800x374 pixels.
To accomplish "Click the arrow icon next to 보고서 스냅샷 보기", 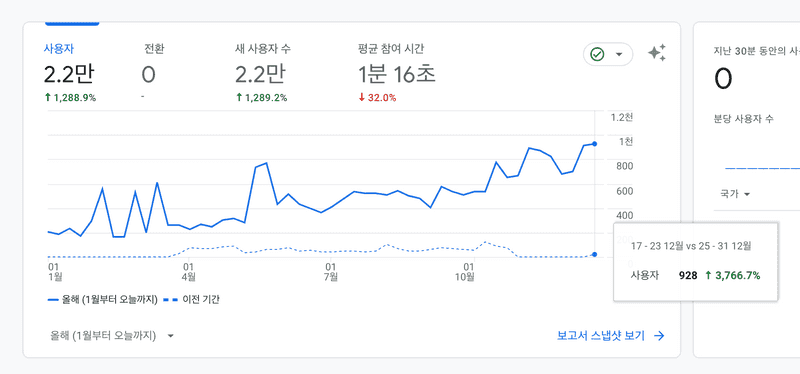I will click(659, 336).
